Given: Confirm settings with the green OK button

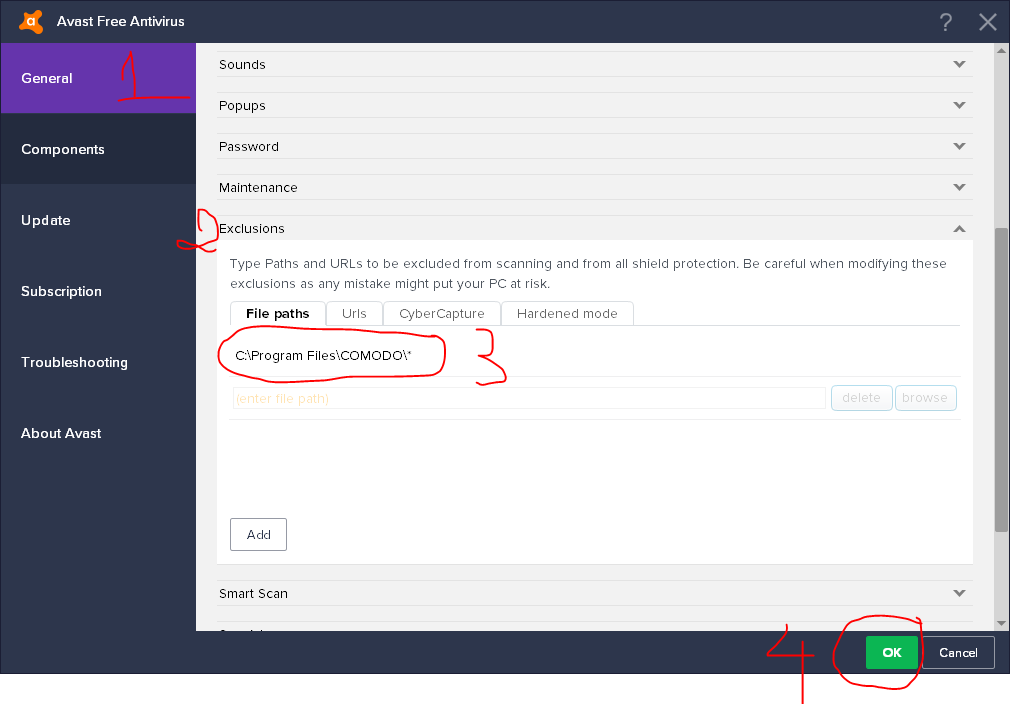Looking at the screenshot, I should (891, 652).
